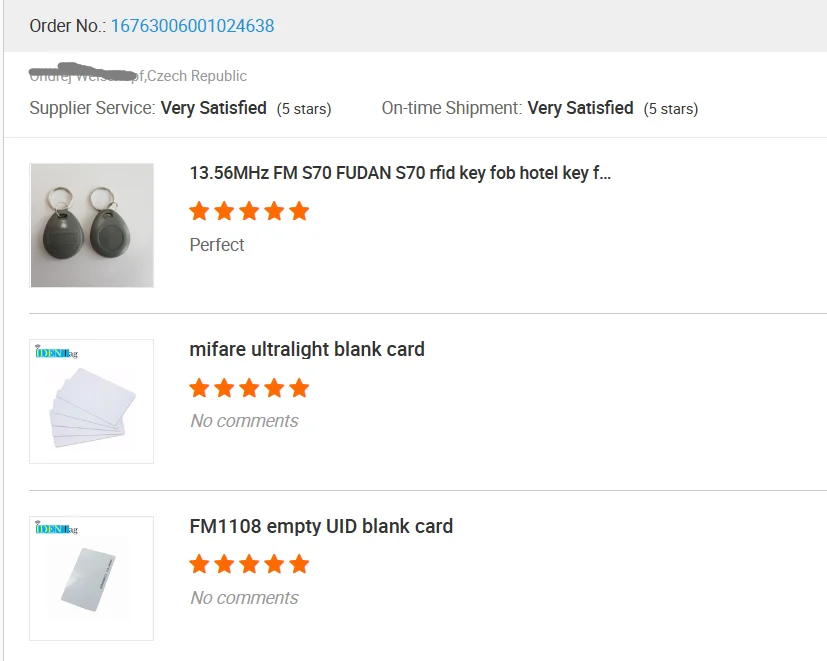This screenshot has height=661, width=827.
Task: Open order number 16763006001024638 link
Action: (x=192, y=26)
